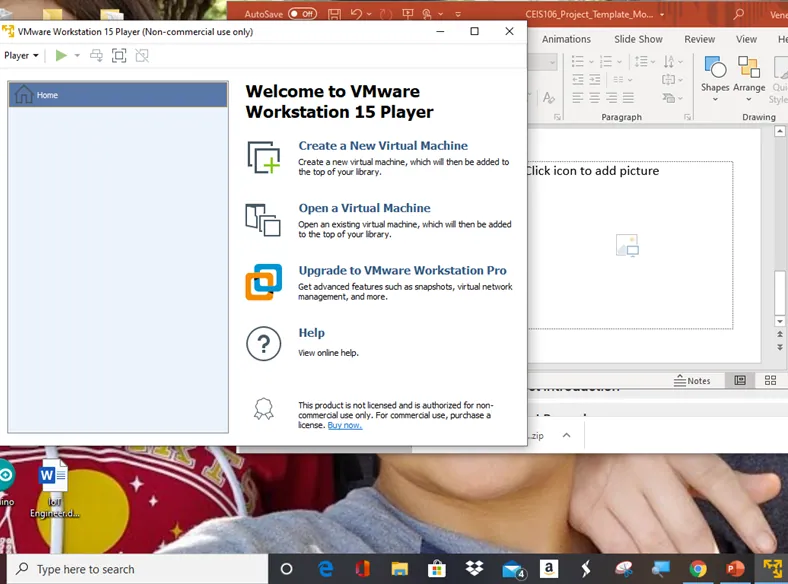Switch to Normal view in PowerPoint status bar
Viewport: 788px width, 584px height.
tap(740, 380)
